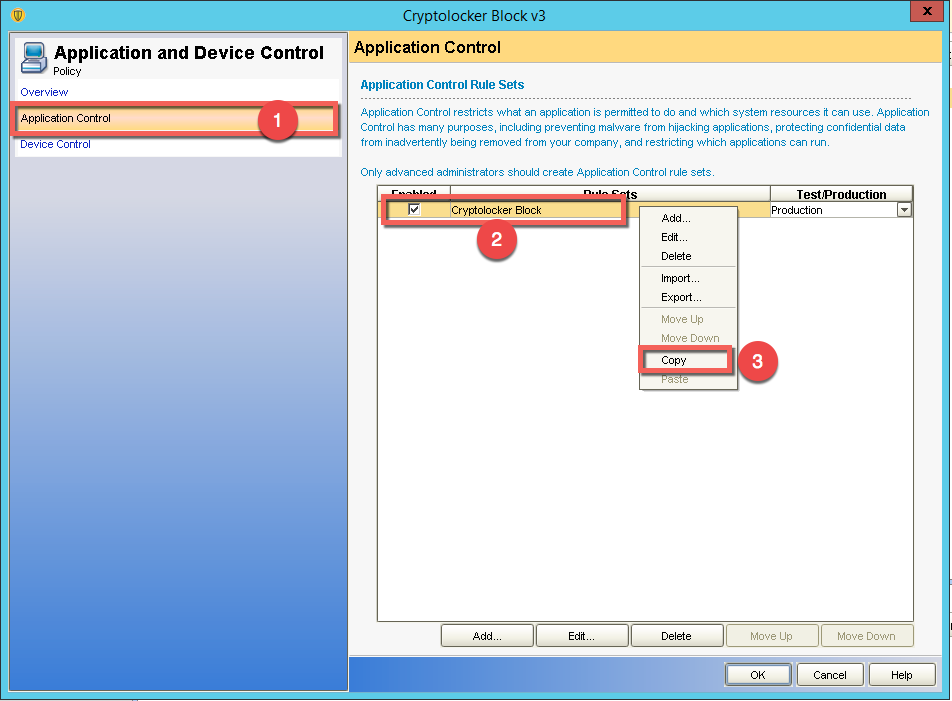Open Help from the bottom buttons
The width and height of the screenshot is (952, 701).
[901, 675]
